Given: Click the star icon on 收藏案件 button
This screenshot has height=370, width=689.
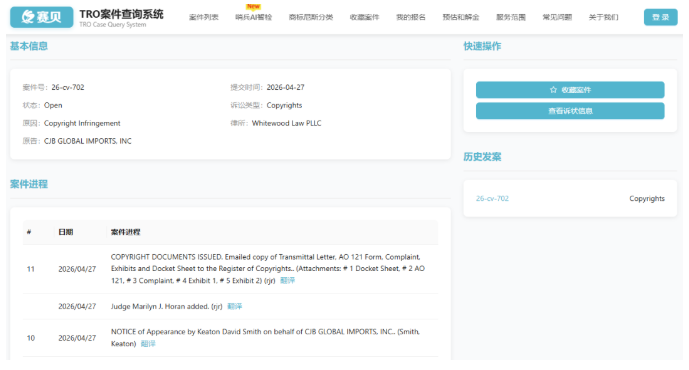Looking at the screenshot, I should tap(553, 90).
